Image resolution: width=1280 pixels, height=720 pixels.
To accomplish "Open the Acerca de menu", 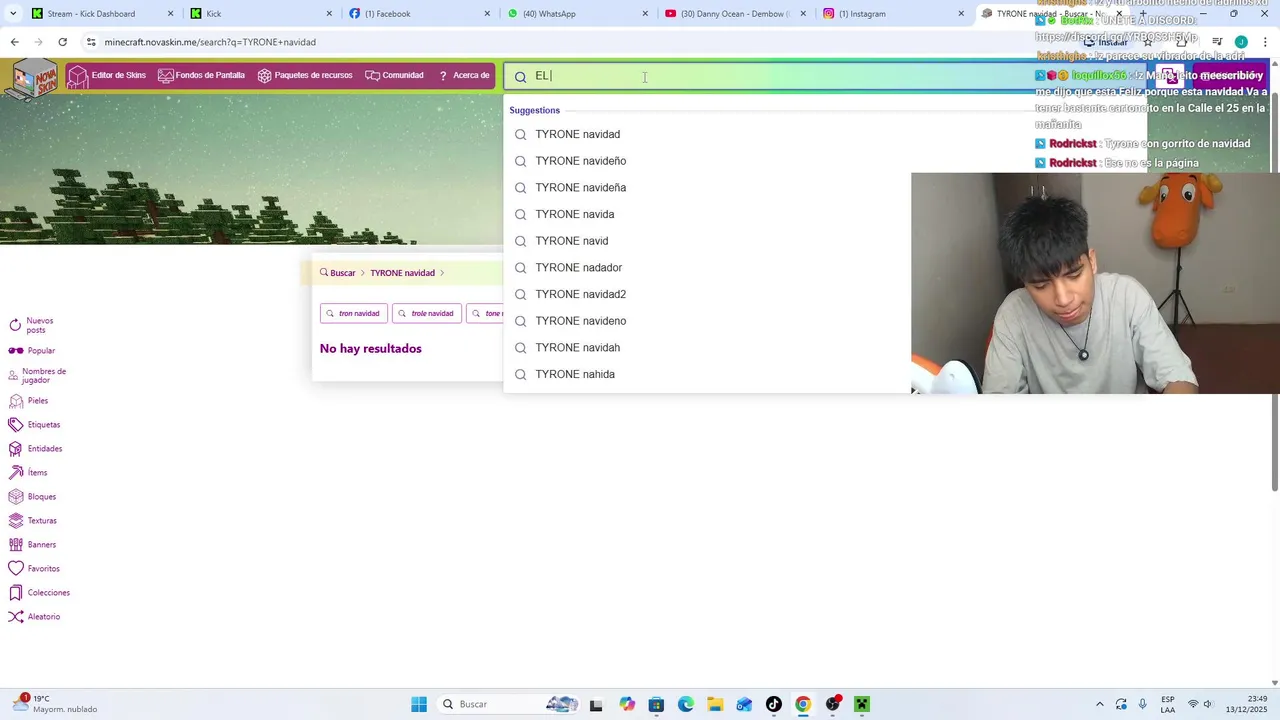I will tap(464, 76).
